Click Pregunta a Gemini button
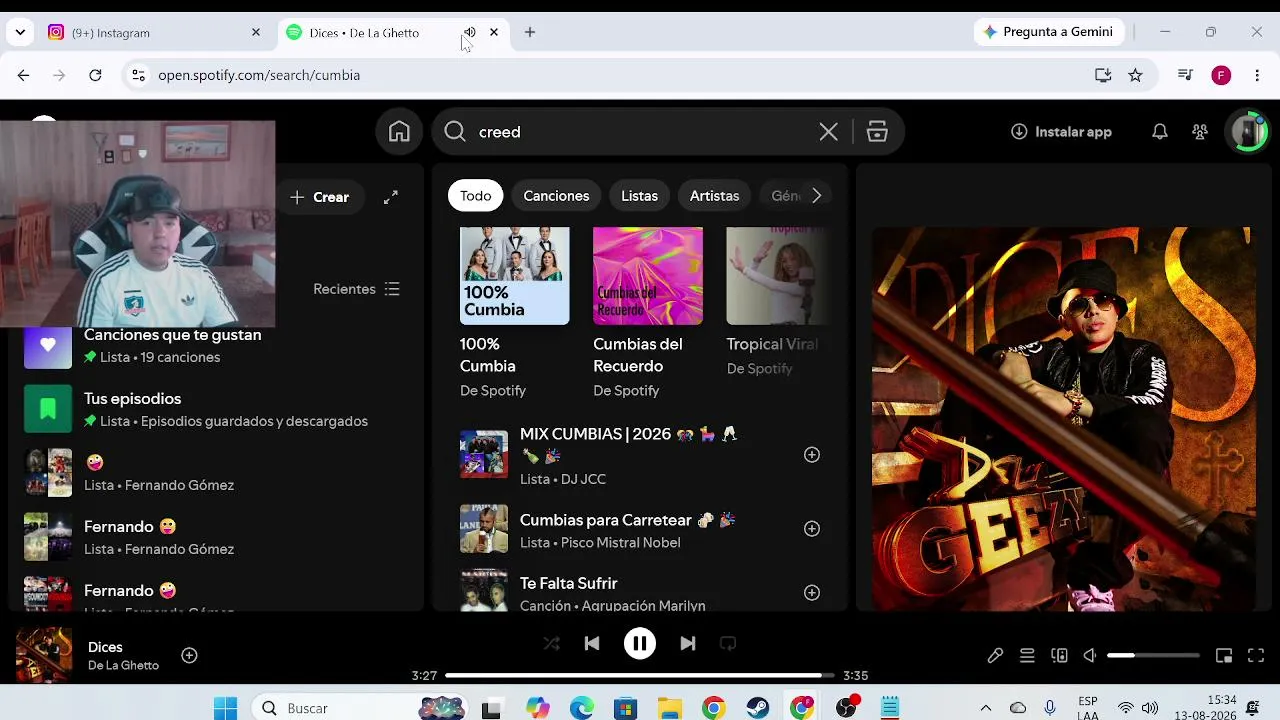This screenshot has height=720, width=1280. click(x=1048, y=32)
